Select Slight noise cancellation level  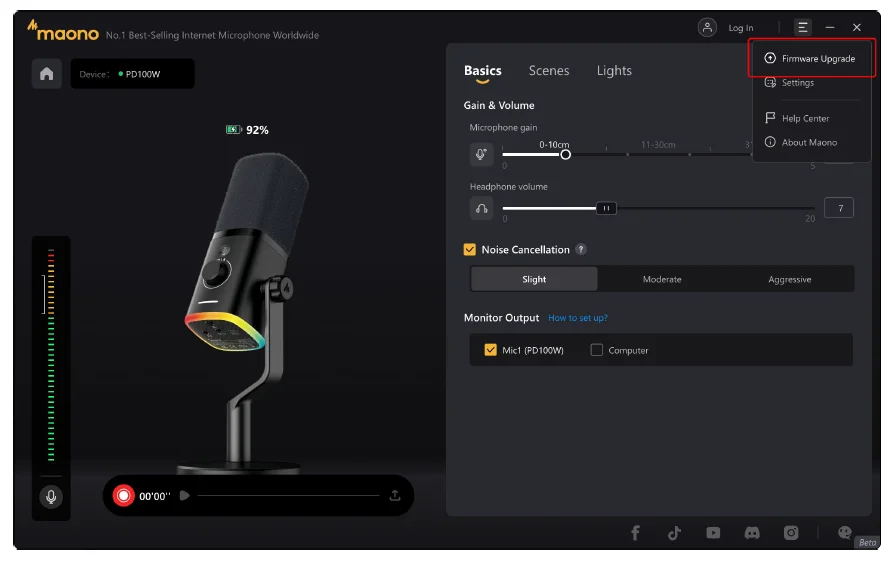pos(534,279)
